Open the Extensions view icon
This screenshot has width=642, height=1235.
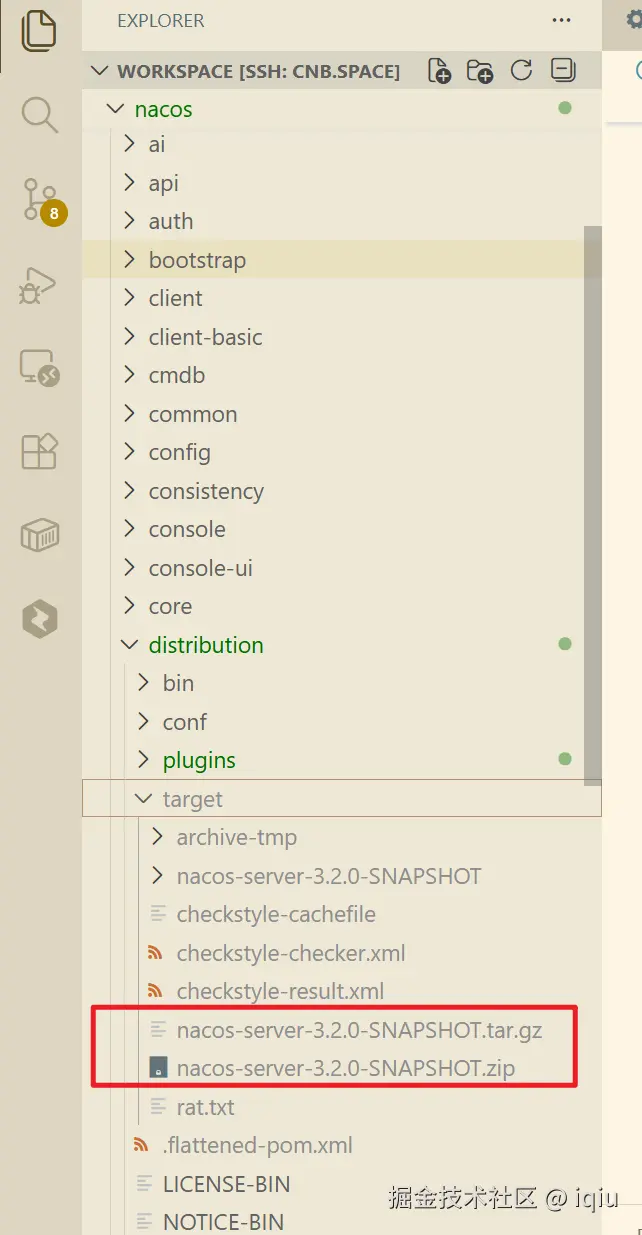tap(39, 452)
